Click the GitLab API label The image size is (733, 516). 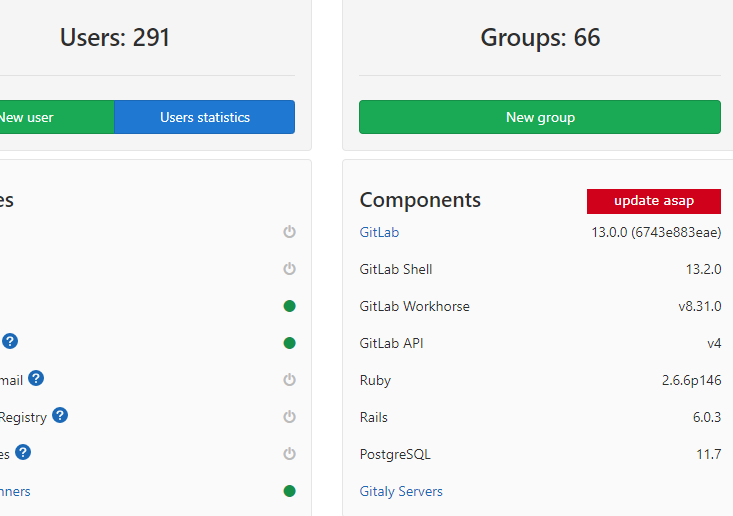pos(391,343)
